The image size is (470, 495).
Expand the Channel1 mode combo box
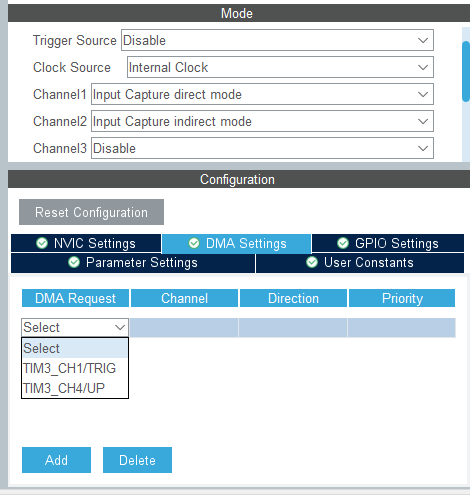[x=262, y=94]
